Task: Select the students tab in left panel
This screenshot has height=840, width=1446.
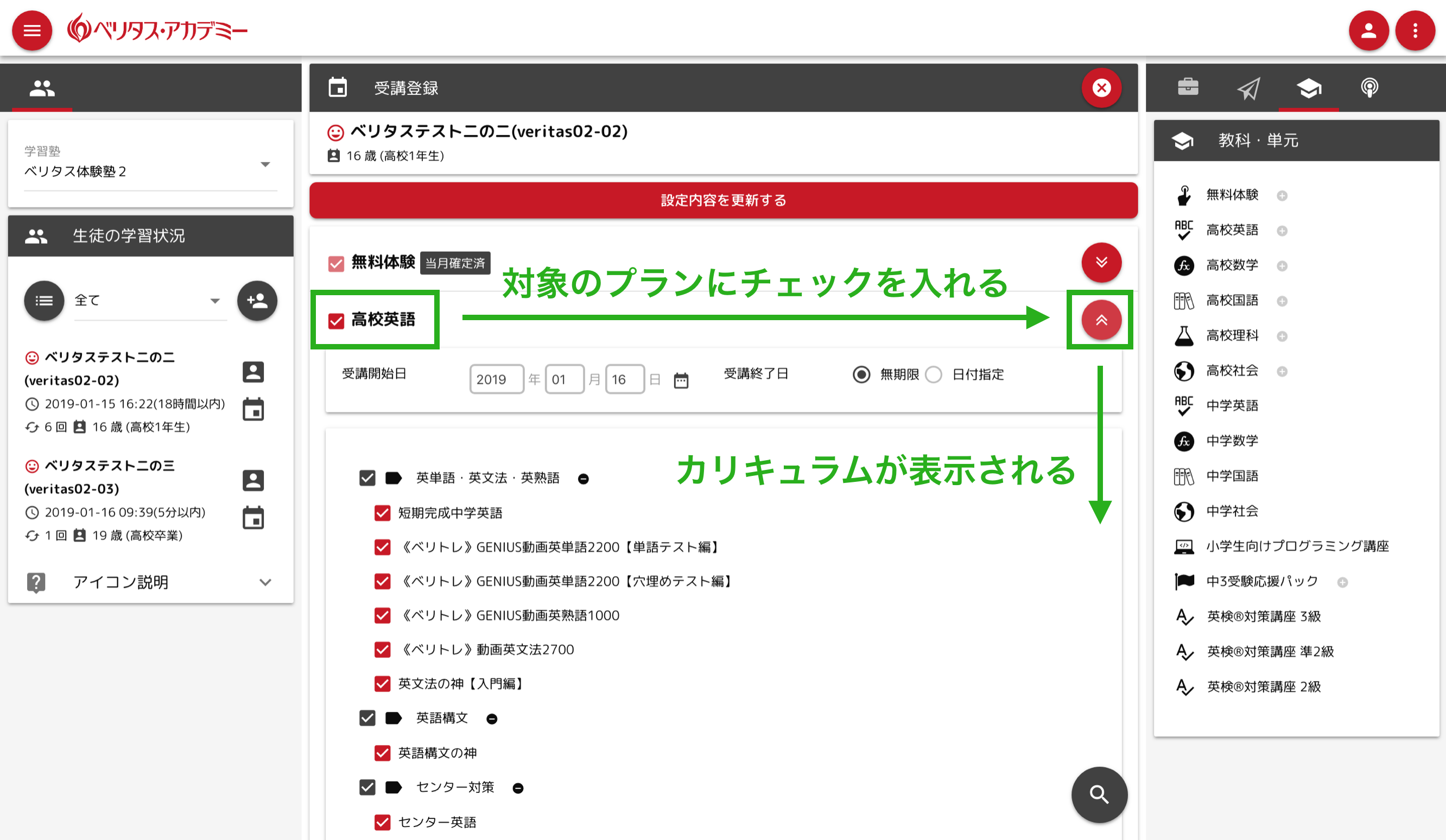Action: click(42, 88)
